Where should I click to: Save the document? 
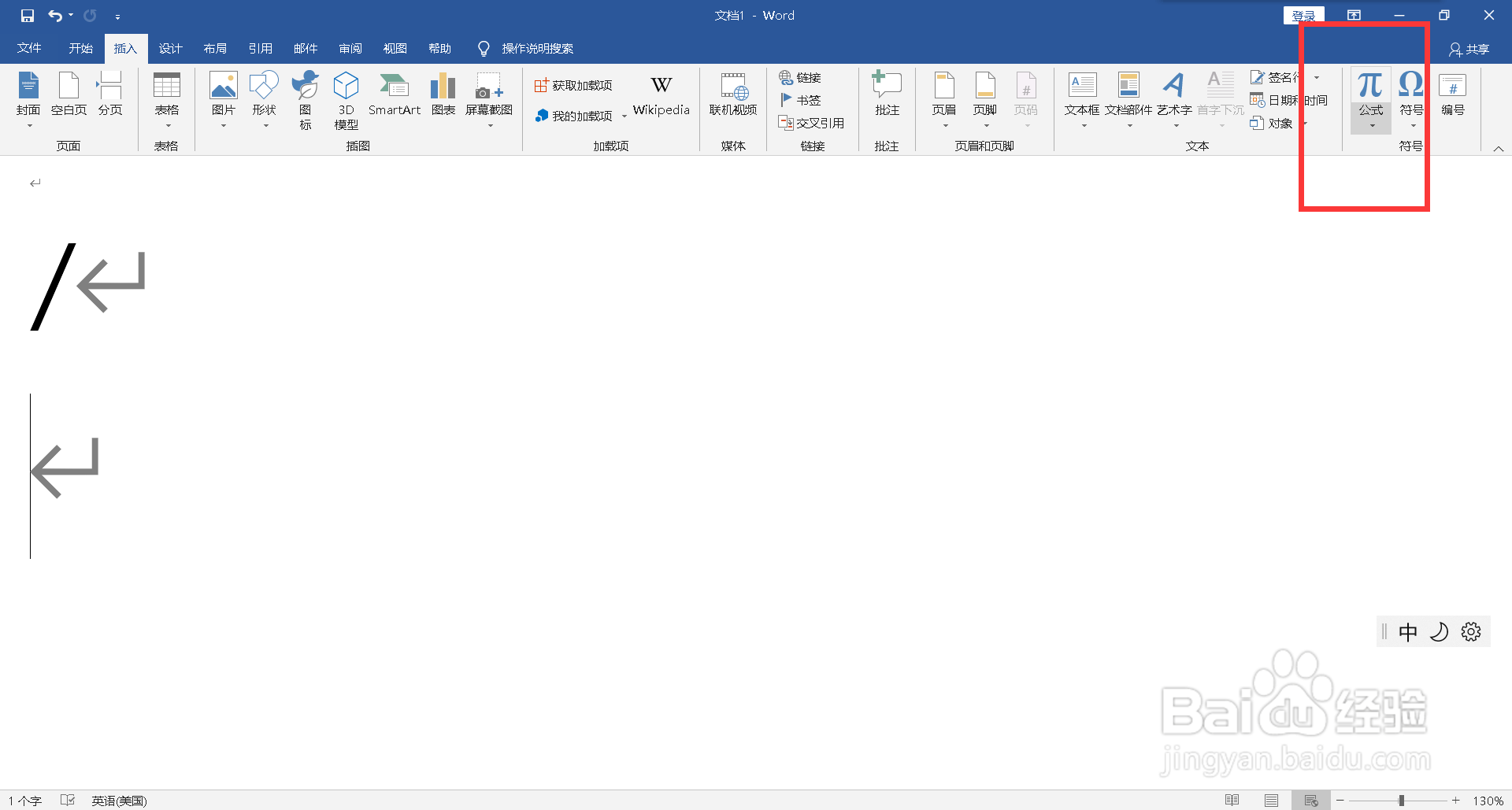[x=28, y=16]
